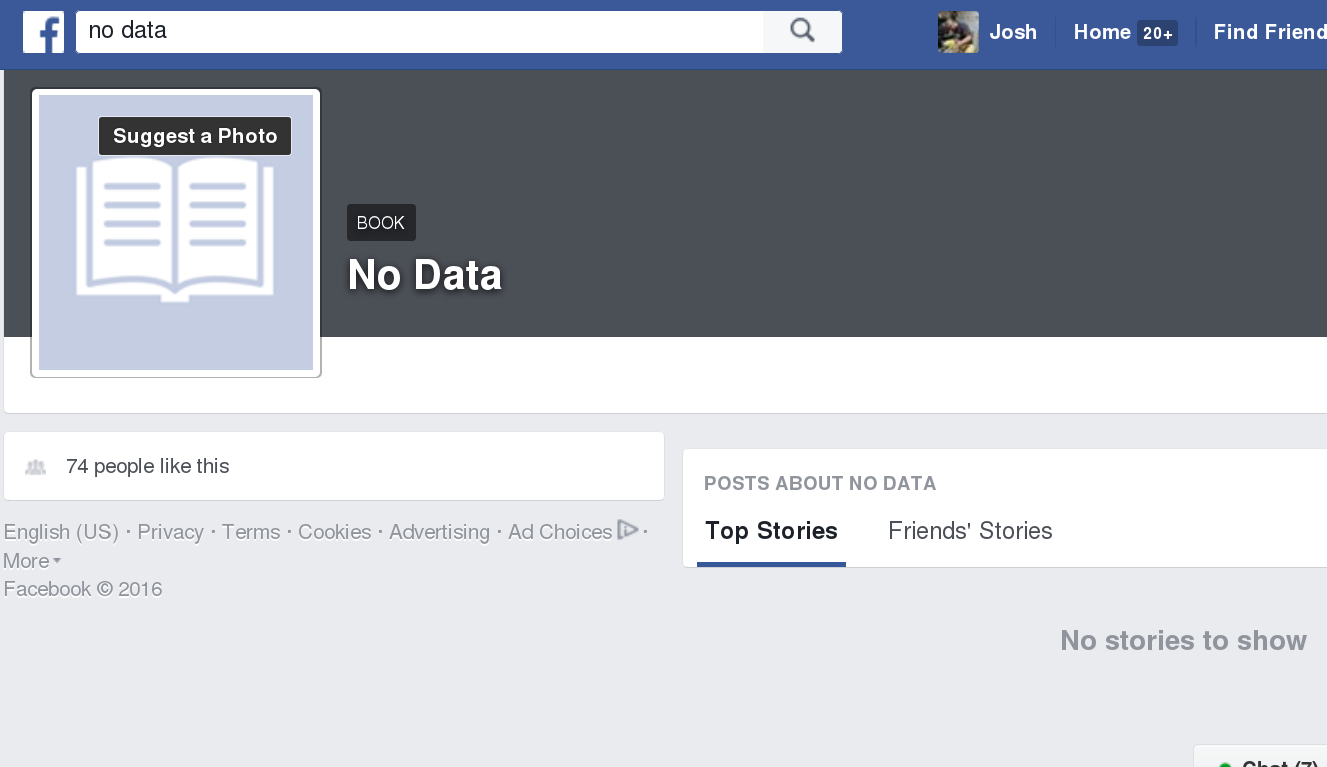Switch to the Top Stories tab
1327x767 pixels.
click(x=771, y=531)
